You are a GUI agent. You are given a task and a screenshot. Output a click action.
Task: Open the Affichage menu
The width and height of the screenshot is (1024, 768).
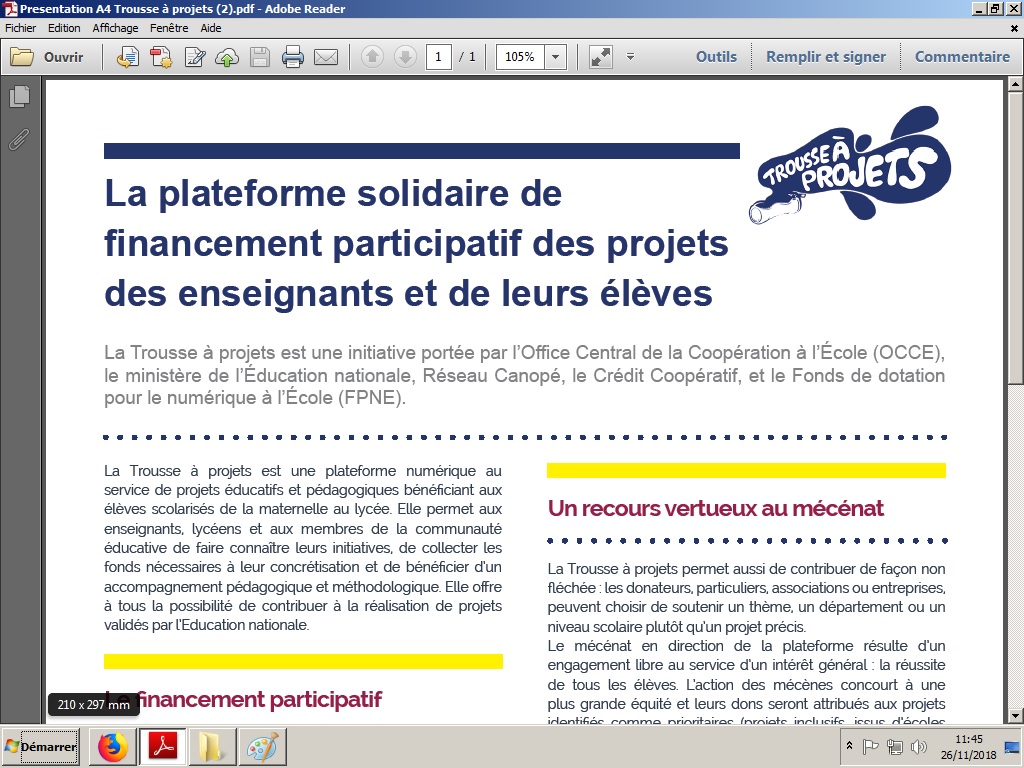point(116,28)
